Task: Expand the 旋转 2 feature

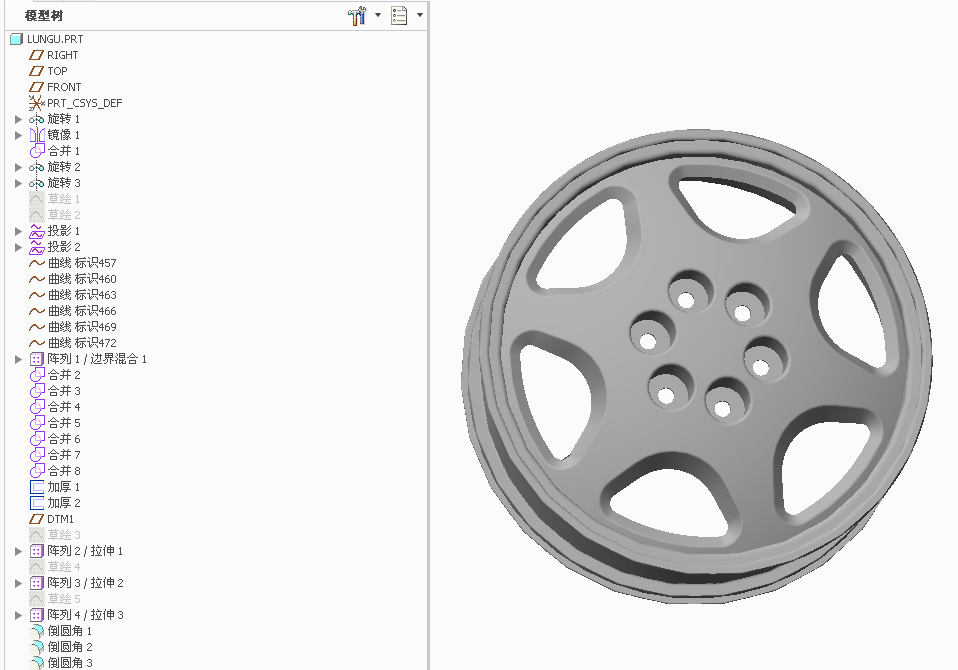Action: click(18, 167)
